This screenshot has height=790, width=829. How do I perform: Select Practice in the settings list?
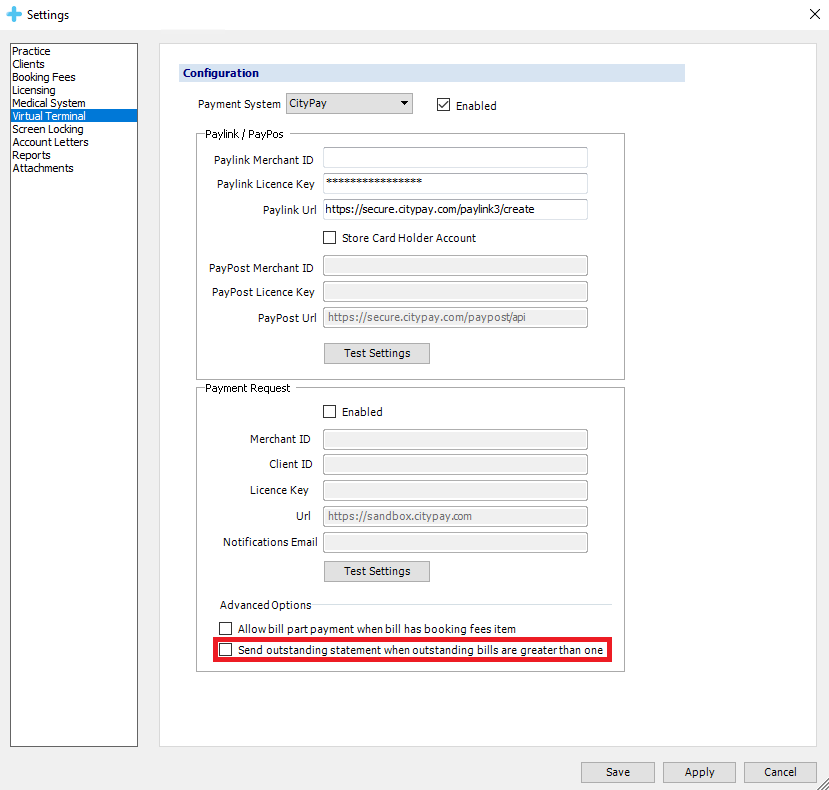[x=31, y=51]
